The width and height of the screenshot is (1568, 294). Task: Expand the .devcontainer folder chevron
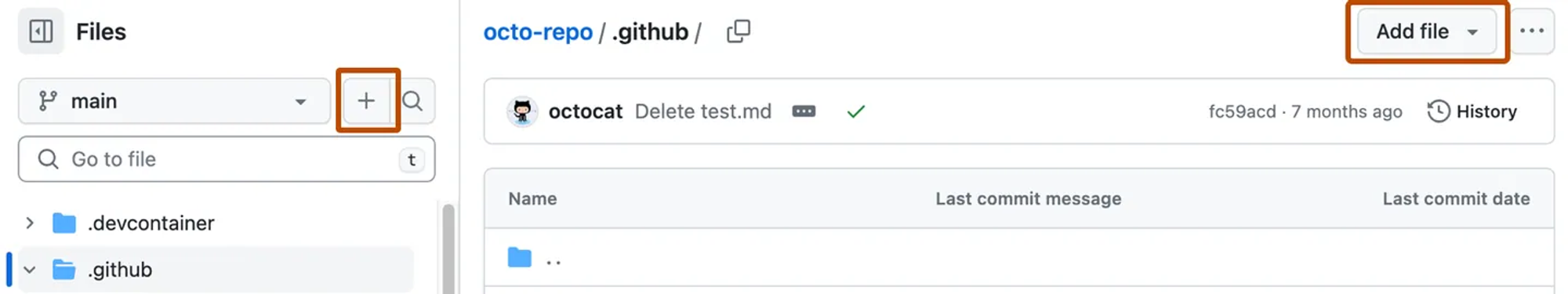click(x=30, y=223)
